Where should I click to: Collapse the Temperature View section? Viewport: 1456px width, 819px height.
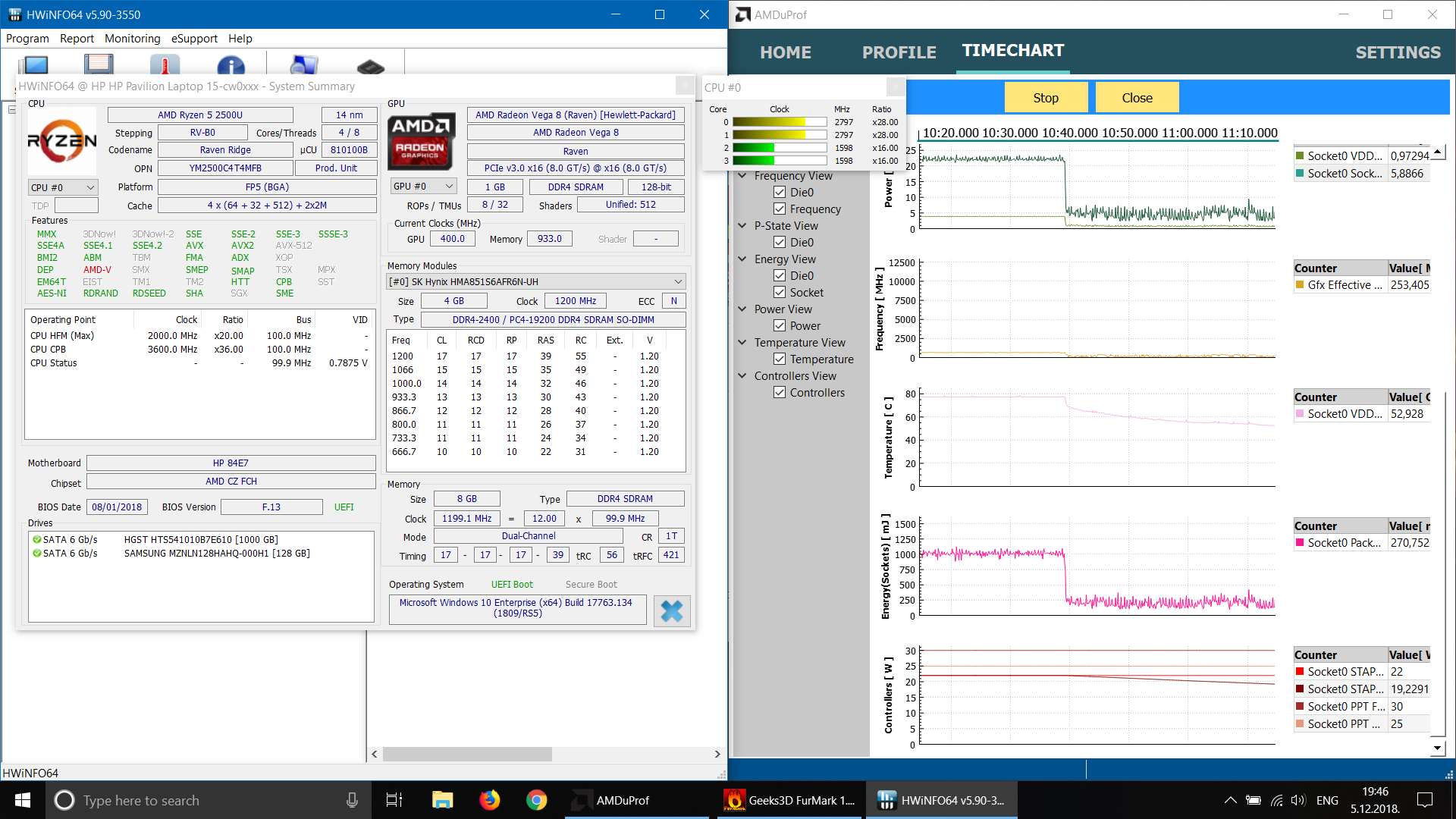[742, 343]
